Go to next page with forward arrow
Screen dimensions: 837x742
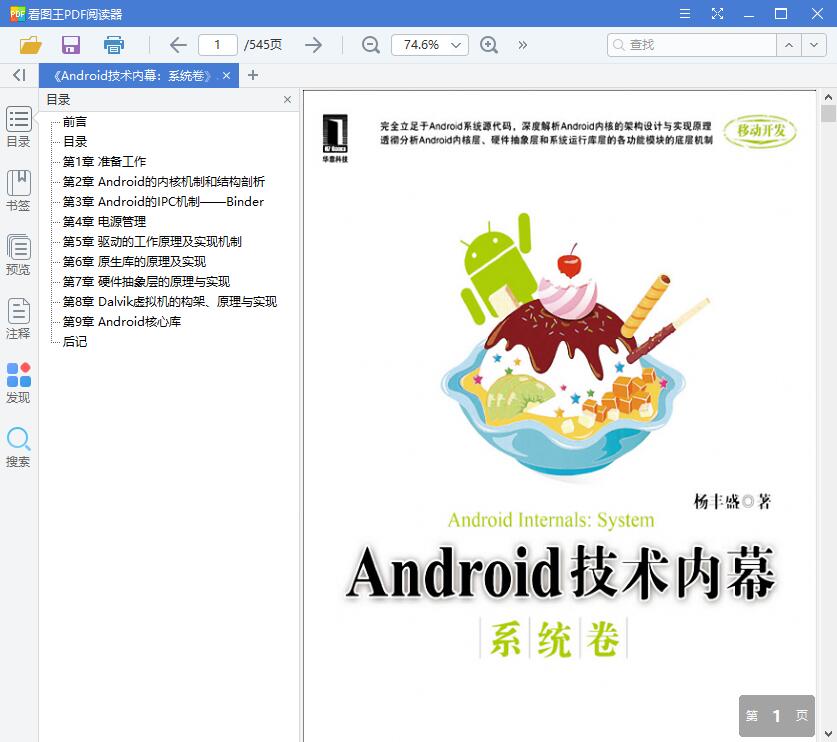[x=313, y=45]
